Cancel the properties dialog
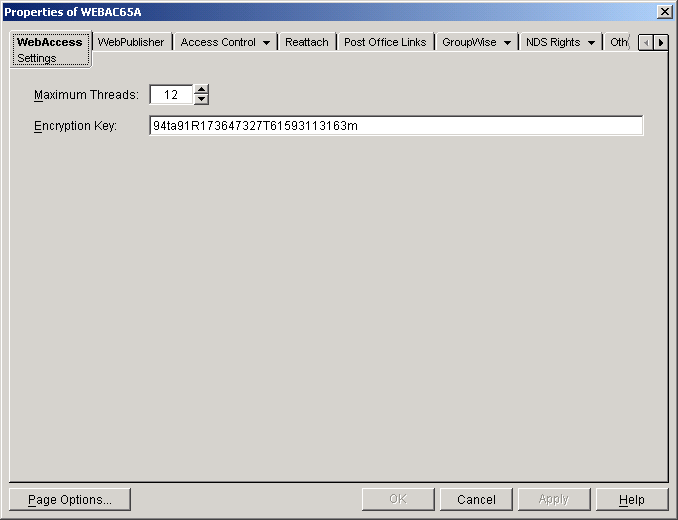Screen dimensions: 678x520 476,500
